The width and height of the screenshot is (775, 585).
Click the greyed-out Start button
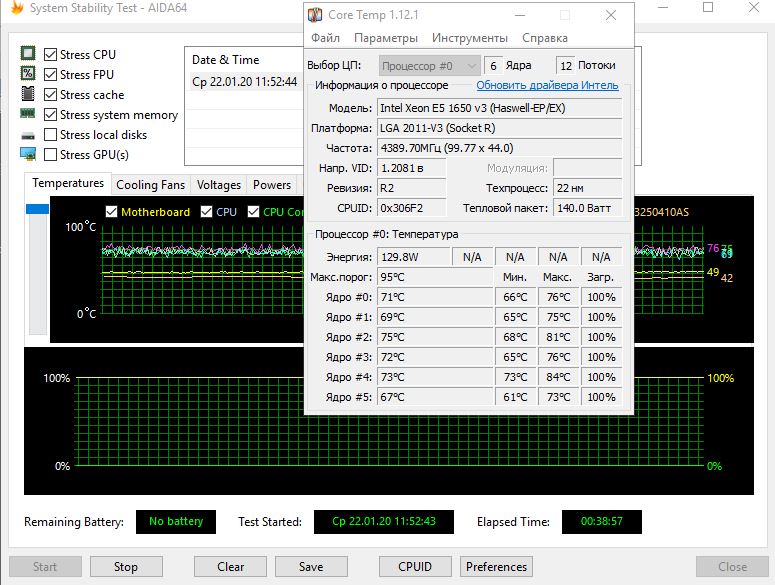point(45,567)
